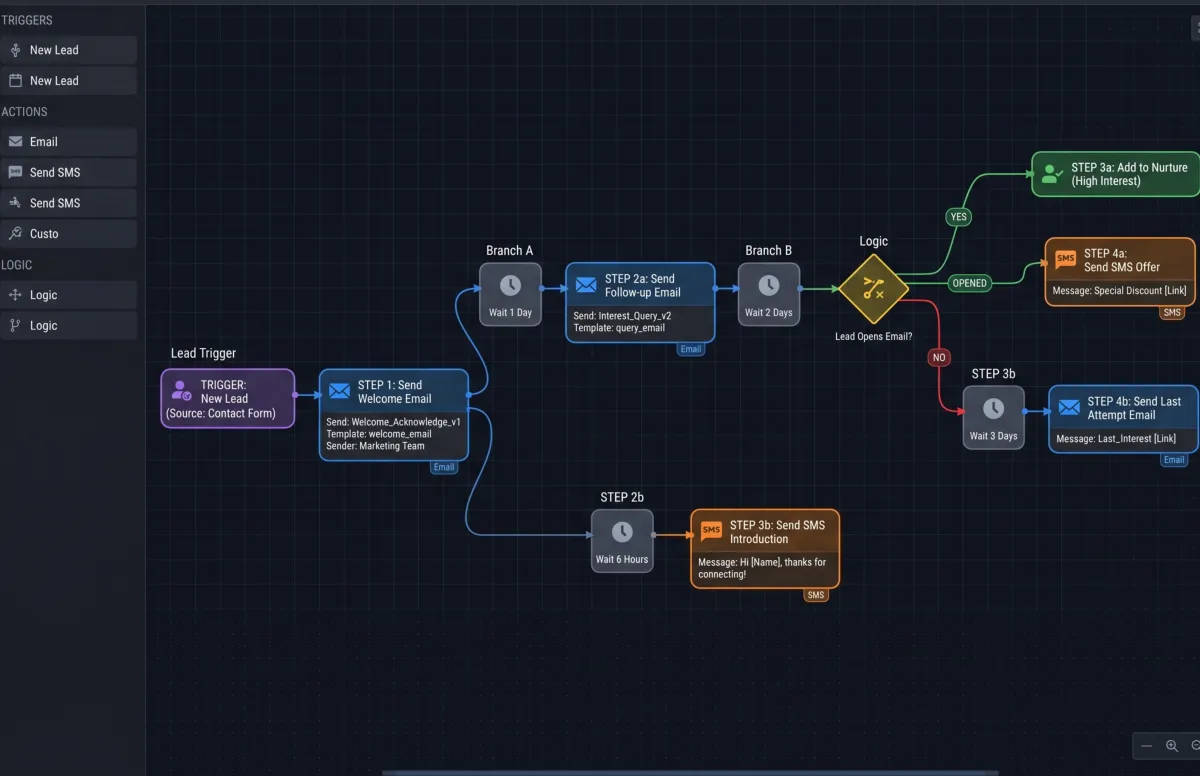Click the 'Branch B' label

tap(769, 250)
